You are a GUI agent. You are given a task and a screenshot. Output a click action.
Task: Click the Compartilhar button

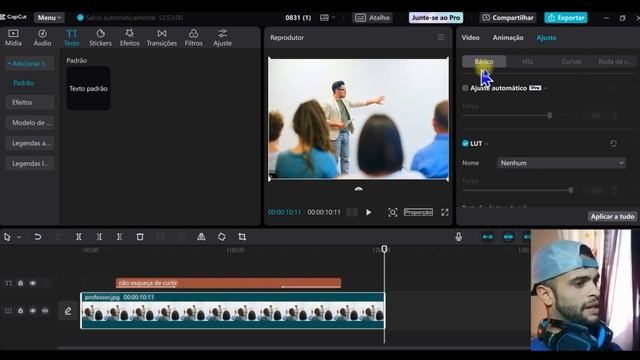508,18
